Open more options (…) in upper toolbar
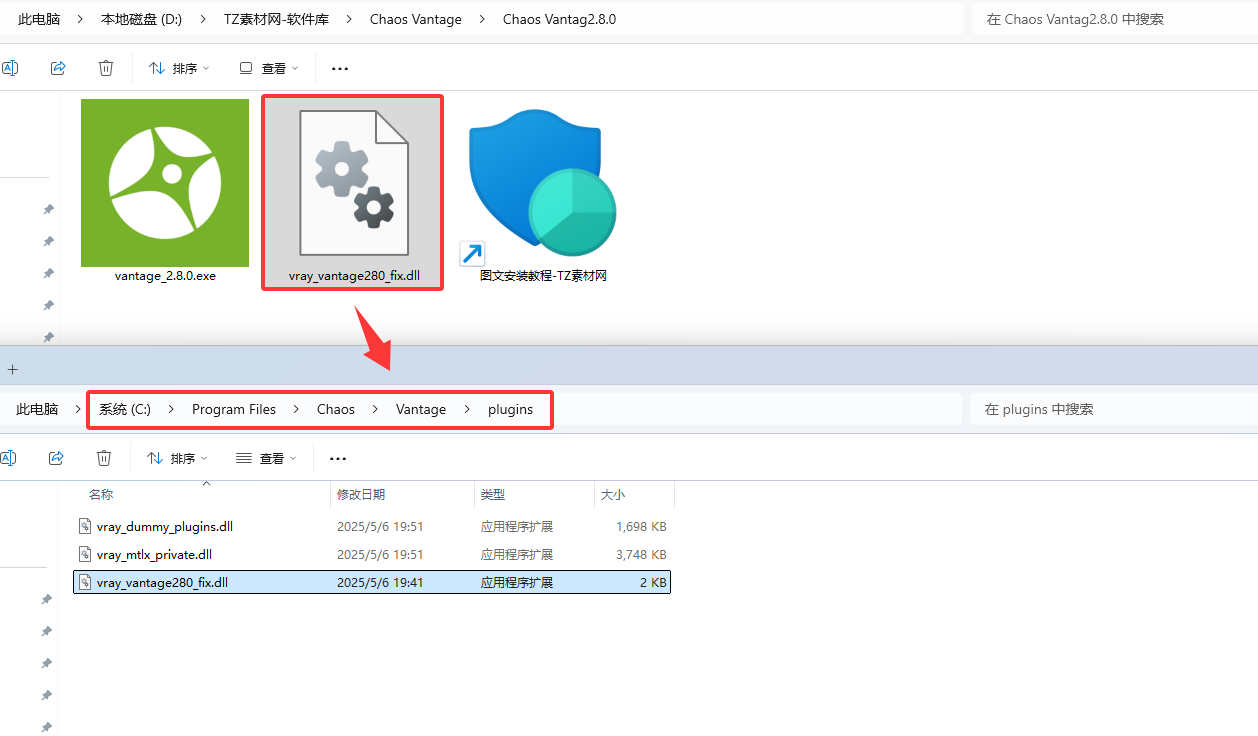Image resolution: width=1258 pixels, height=736 pixels. coord(340,68)
